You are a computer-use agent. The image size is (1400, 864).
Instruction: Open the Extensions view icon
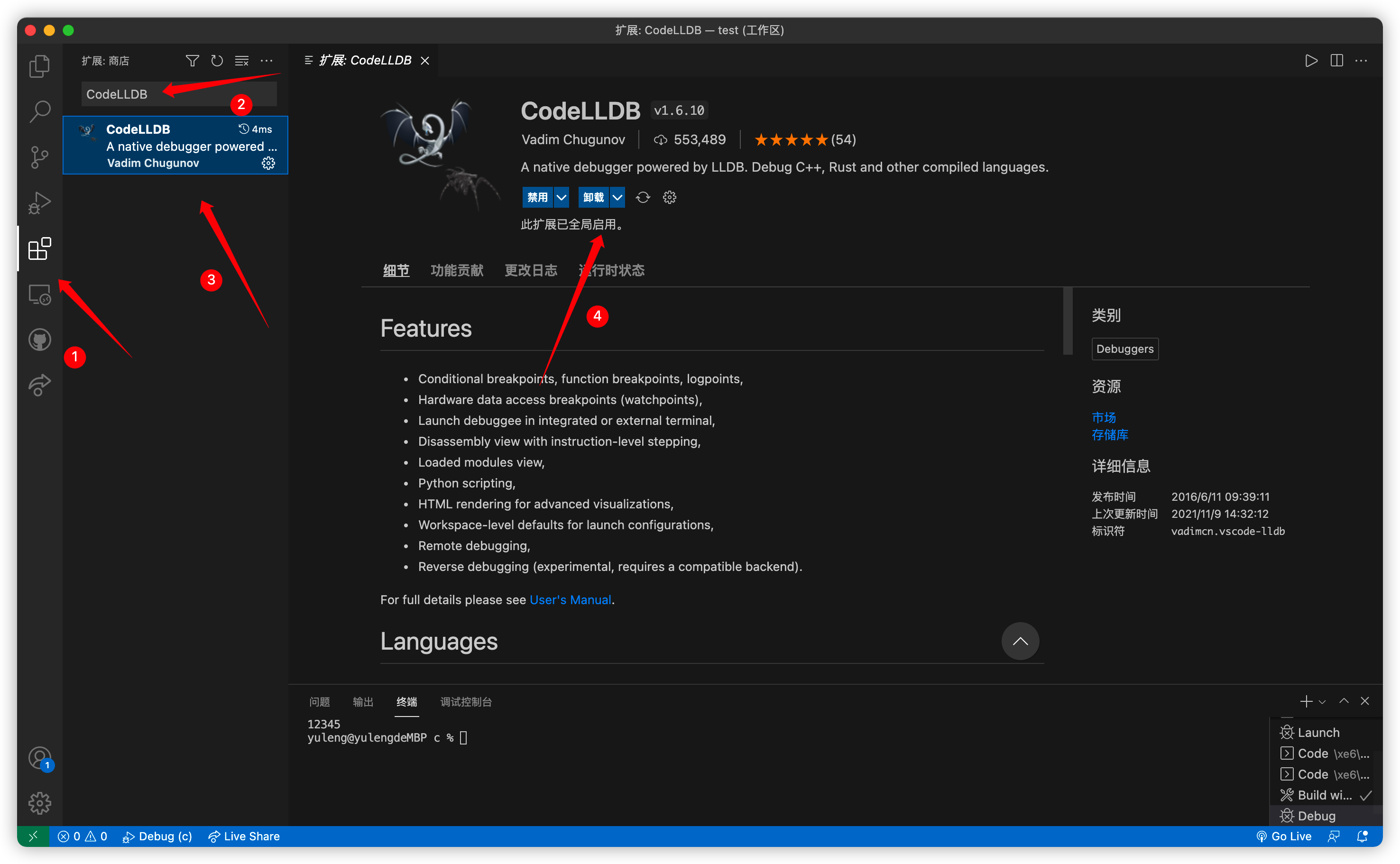(39, 248)
